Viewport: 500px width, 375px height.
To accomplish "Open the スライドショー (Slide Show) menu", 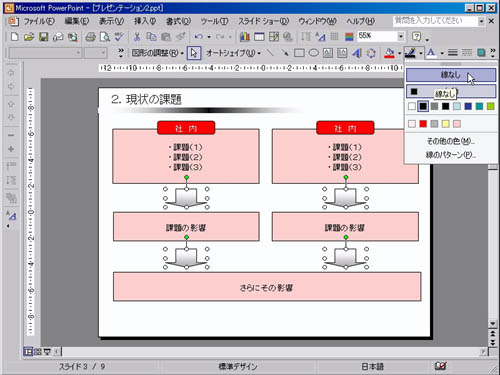I will (x=263, y=21).
